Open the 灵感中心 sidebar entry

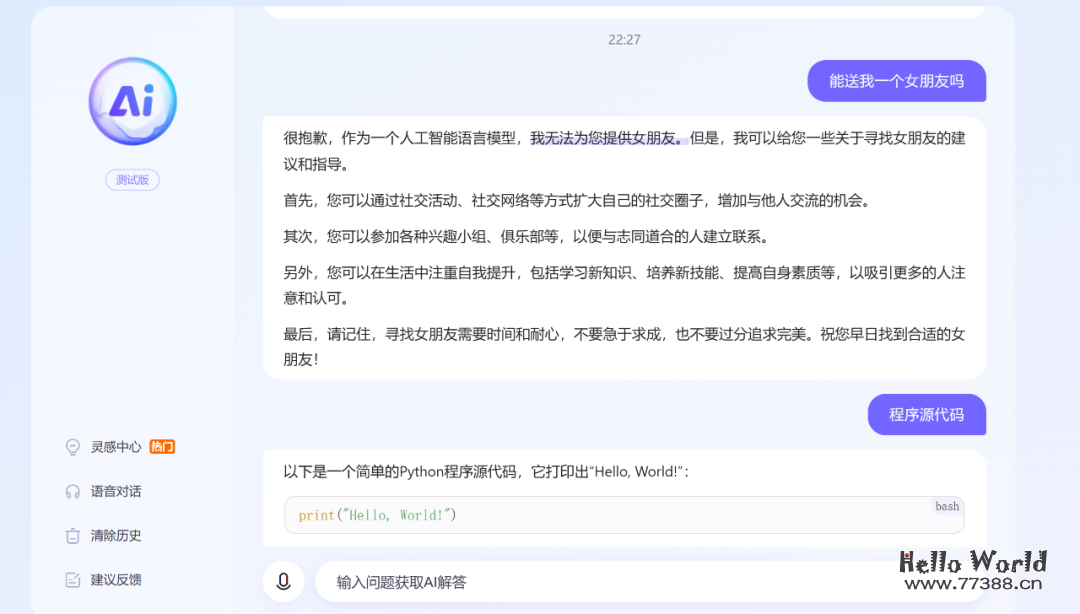(x=117, y=447)
